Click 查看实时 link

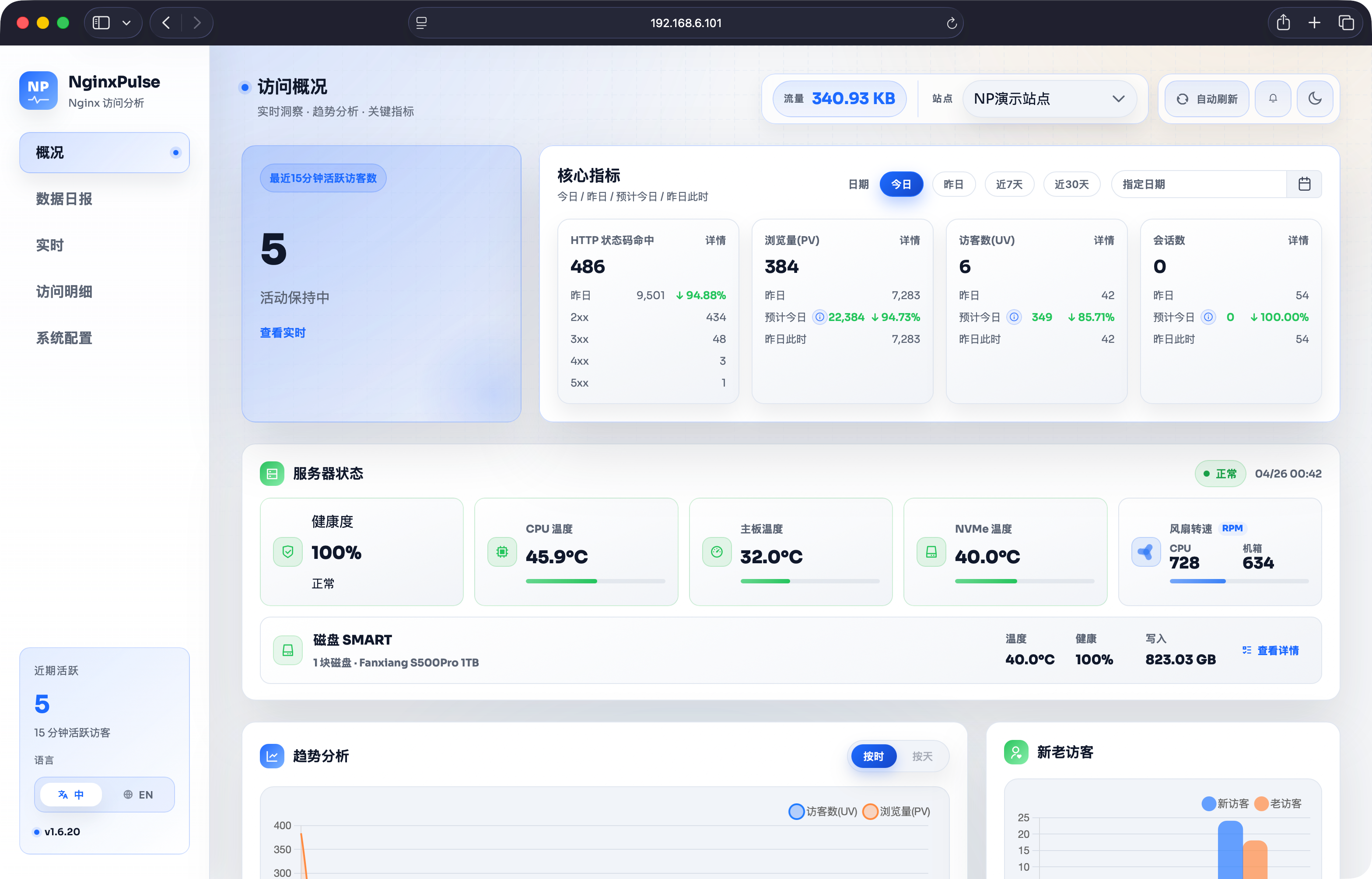pyautogui.click(x=283, y=333)
